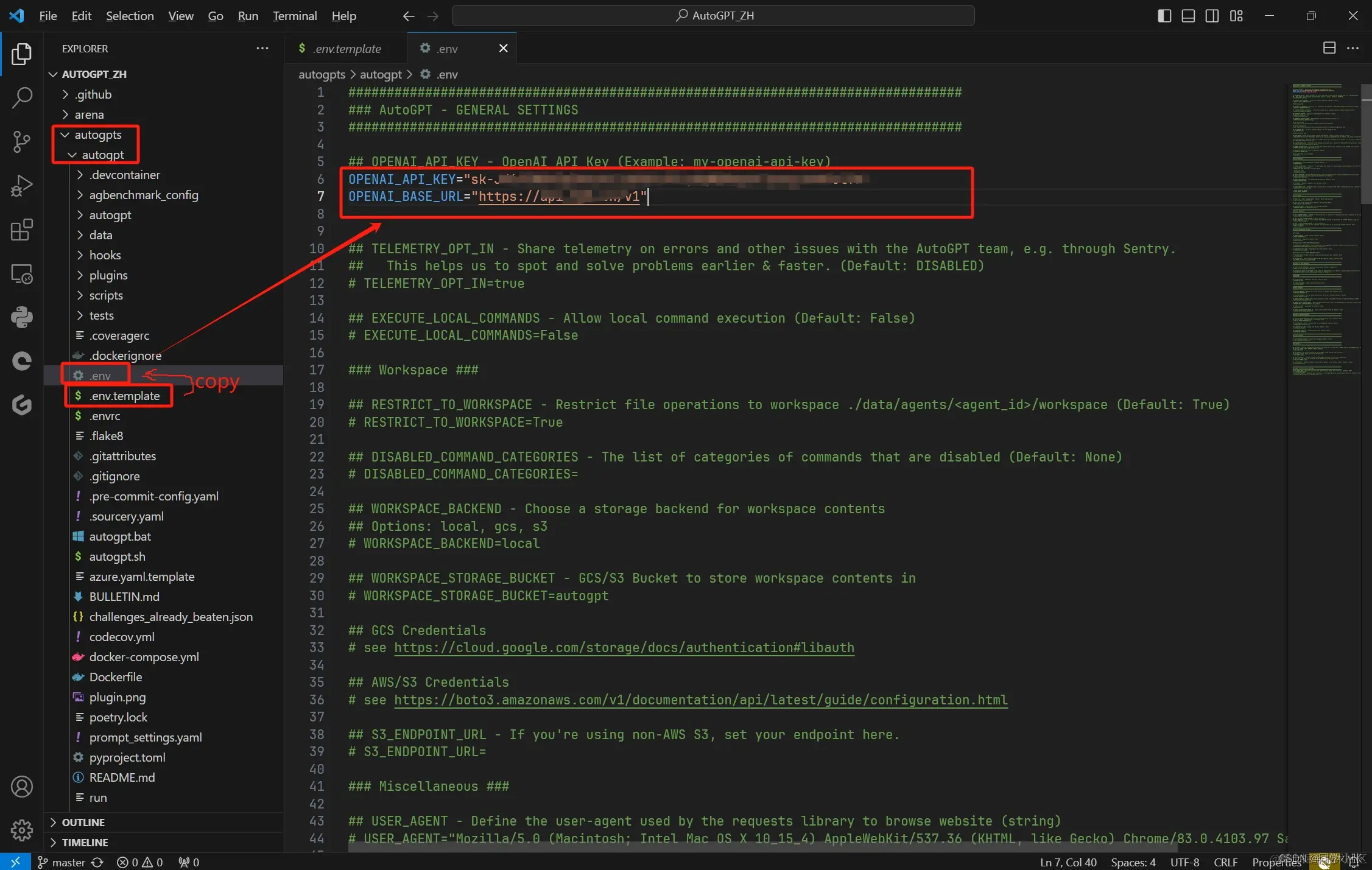Select autogpts in the breadcrumb
1372x870 pixels.
pyautogui.click(x=322, y=74)
